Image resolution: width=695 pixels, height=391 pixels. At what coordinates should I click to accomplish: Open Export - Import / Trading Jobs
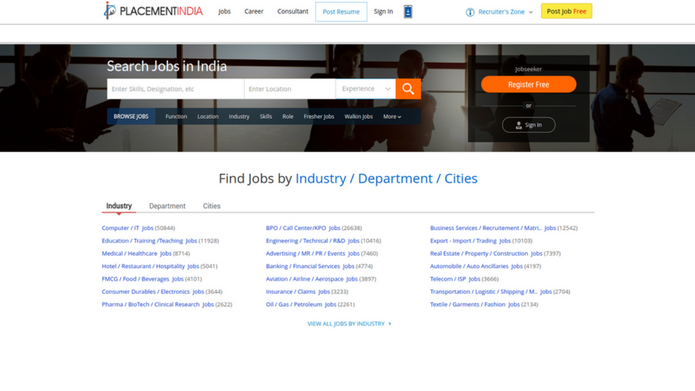(470, 241)
